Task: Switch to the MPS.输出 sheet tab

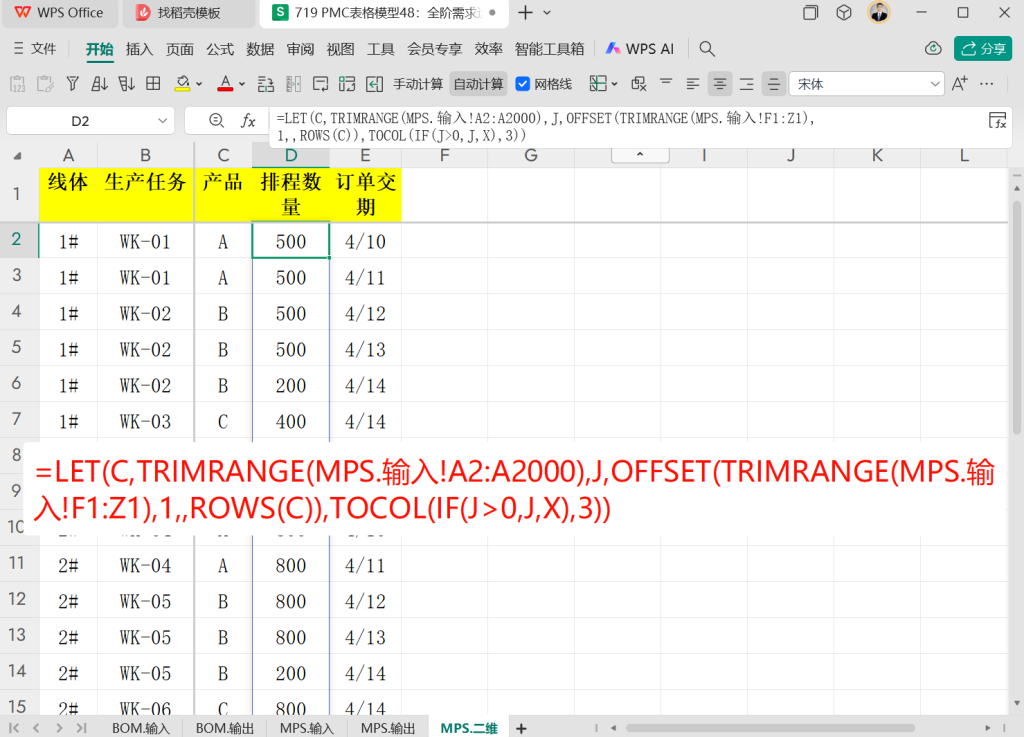Action: [388, 728]
